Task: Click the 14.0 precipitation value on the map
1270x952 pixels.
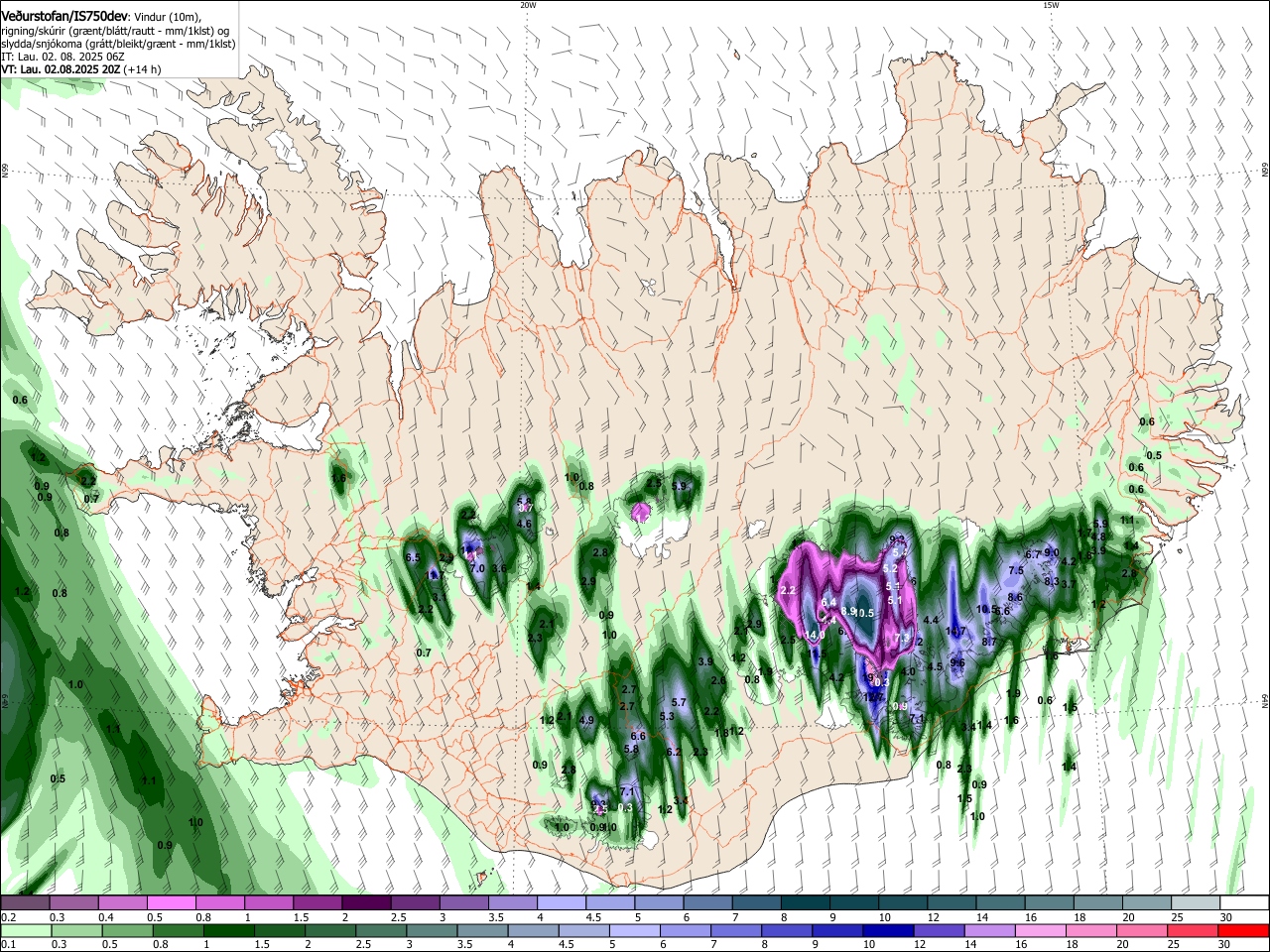Action: 815,635
